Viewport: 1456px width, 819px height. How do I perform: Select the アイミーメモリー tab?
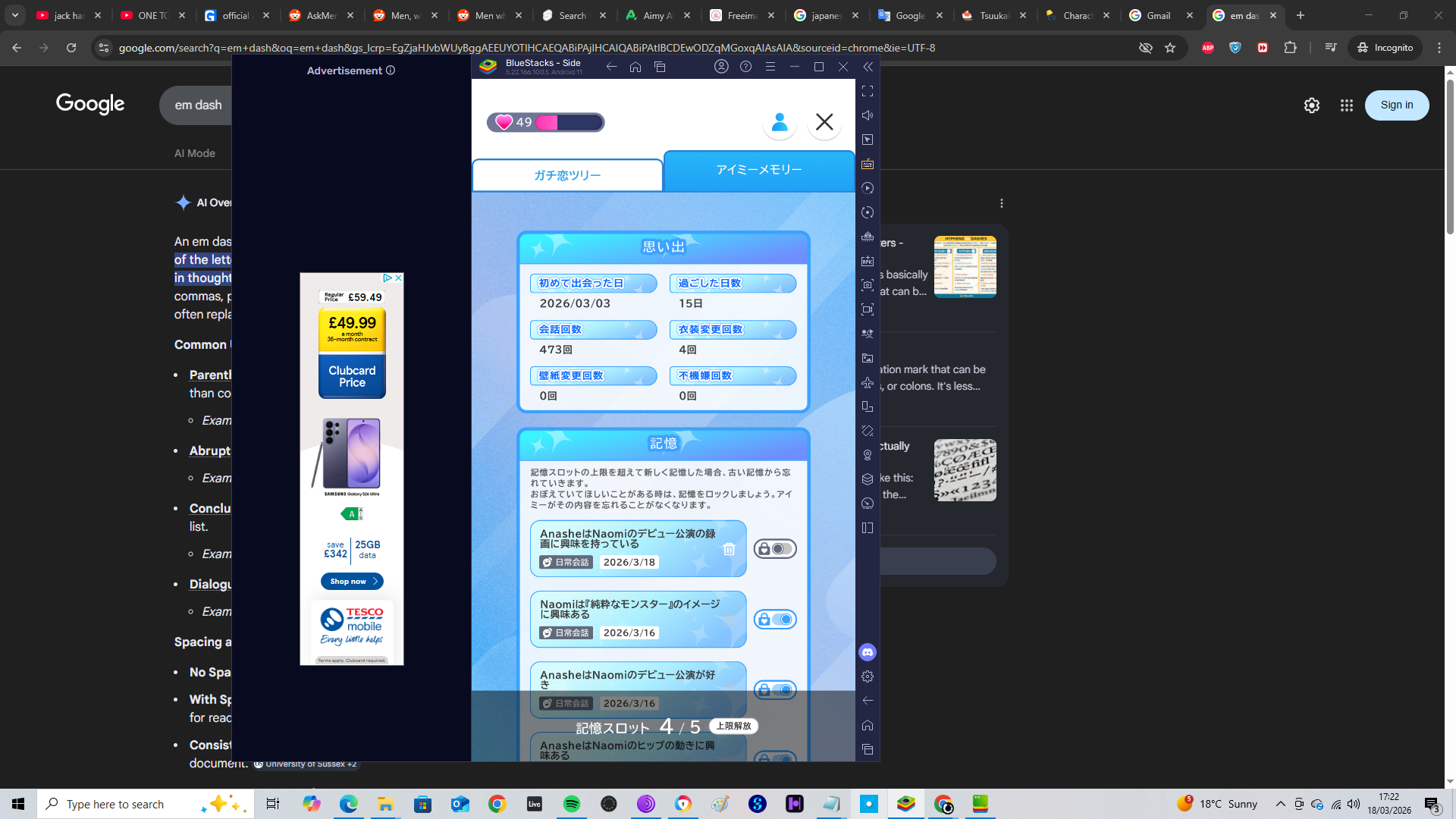tap(758, 170)
